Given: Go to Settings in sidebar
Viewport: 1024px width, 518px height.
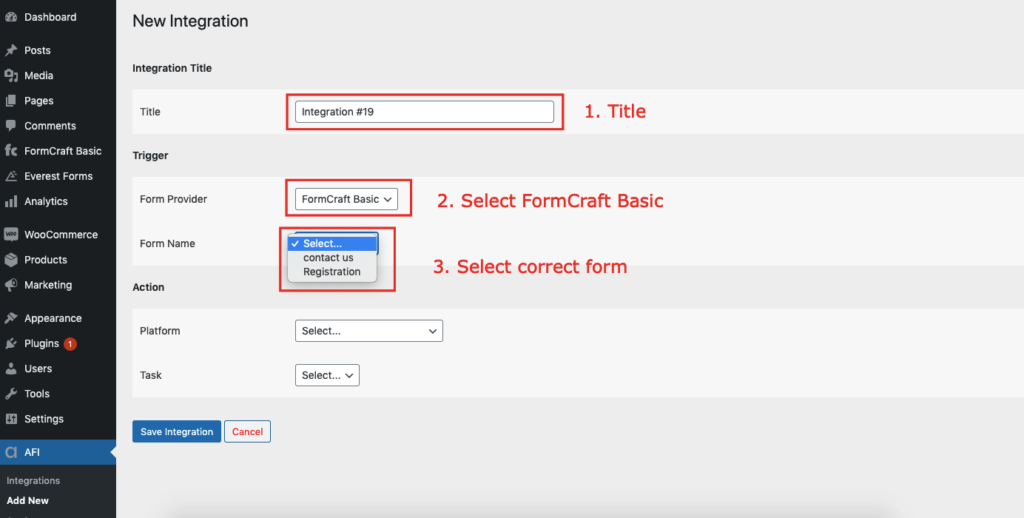Looking at the screenshot, I should click(x=44, y=419).
